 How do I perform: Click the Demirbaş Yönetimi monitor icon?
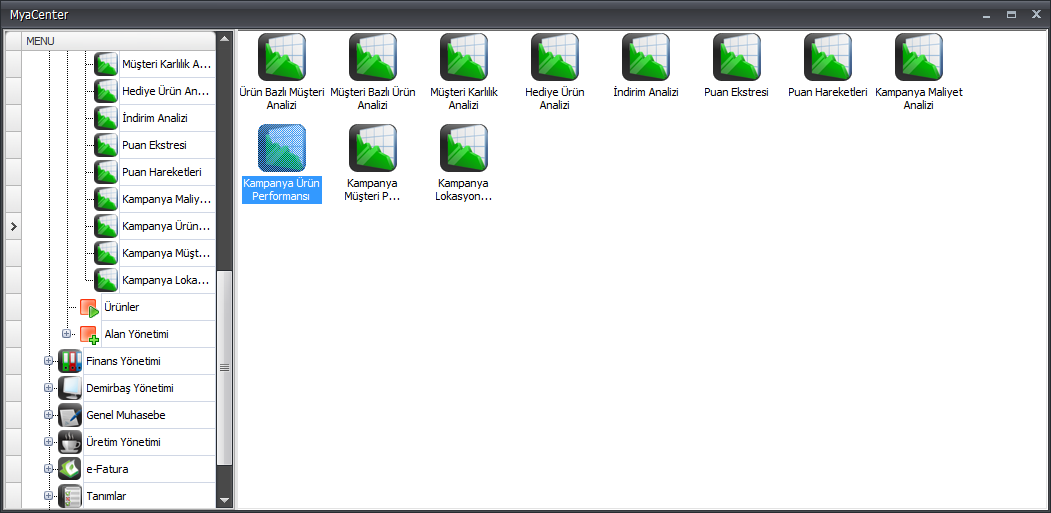click(70, 388)
